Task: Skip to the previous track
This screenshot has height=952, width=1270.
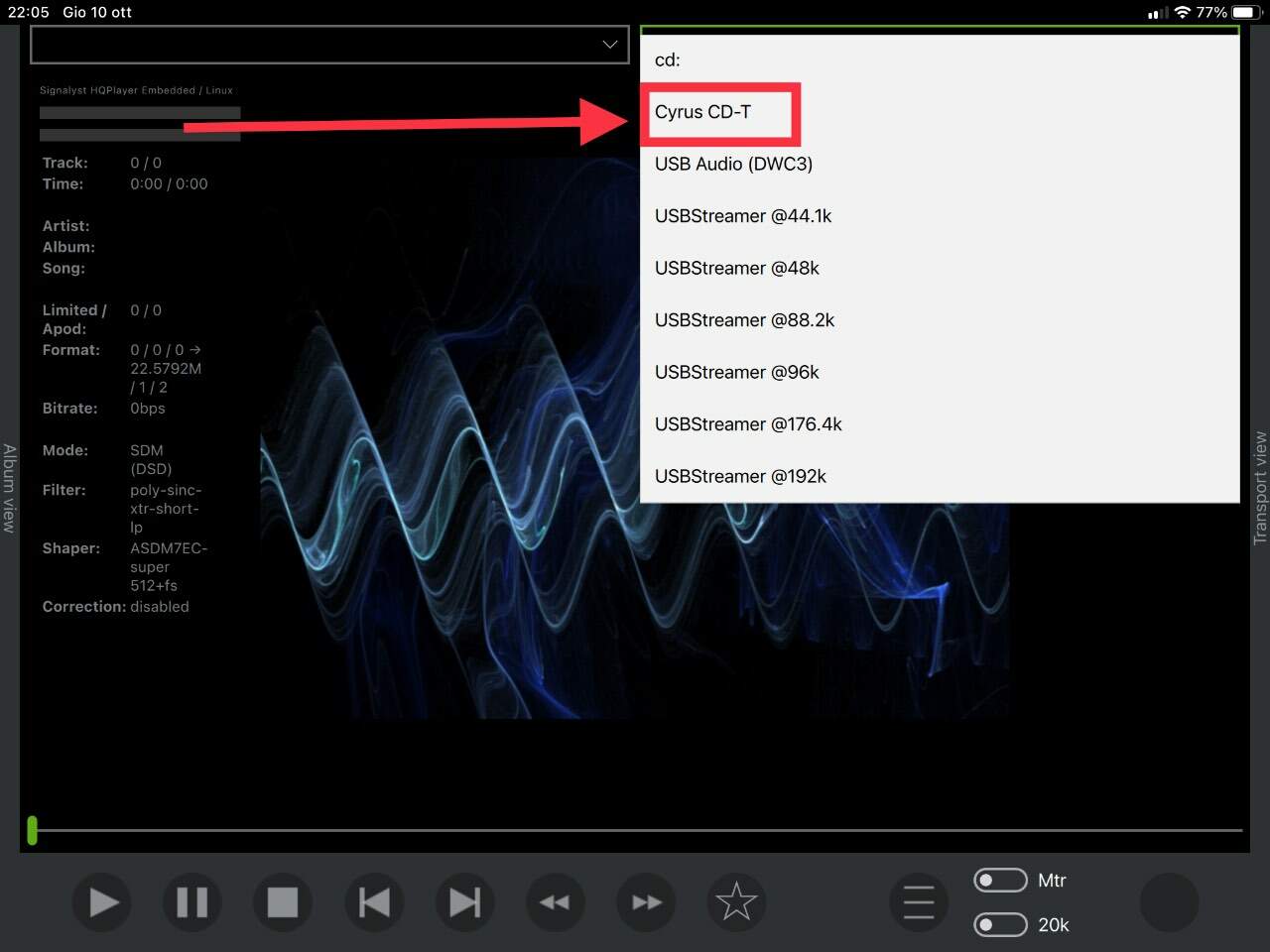Action: tap(374, 902)
